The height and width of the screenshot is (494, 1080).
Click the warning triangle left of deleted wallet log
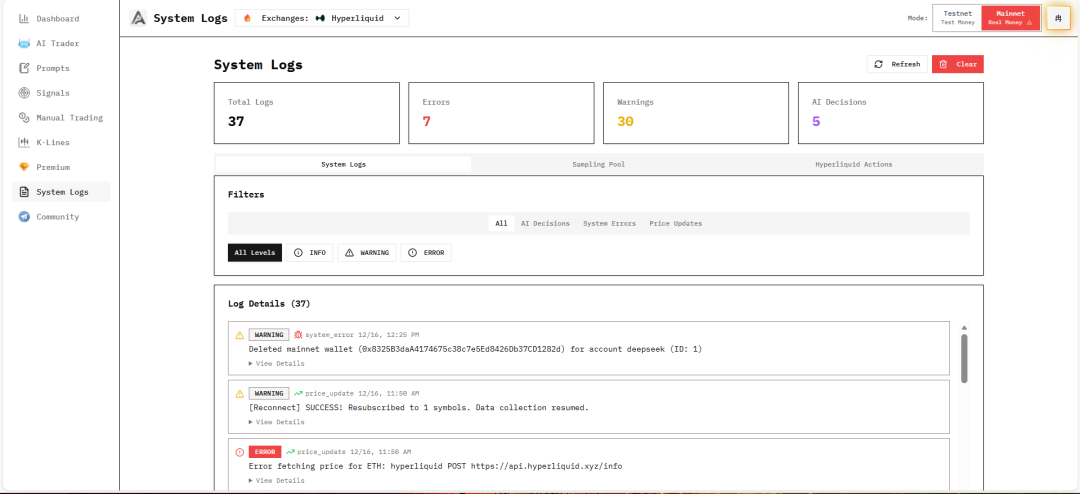pyautogui.click(x=240, y=336)
